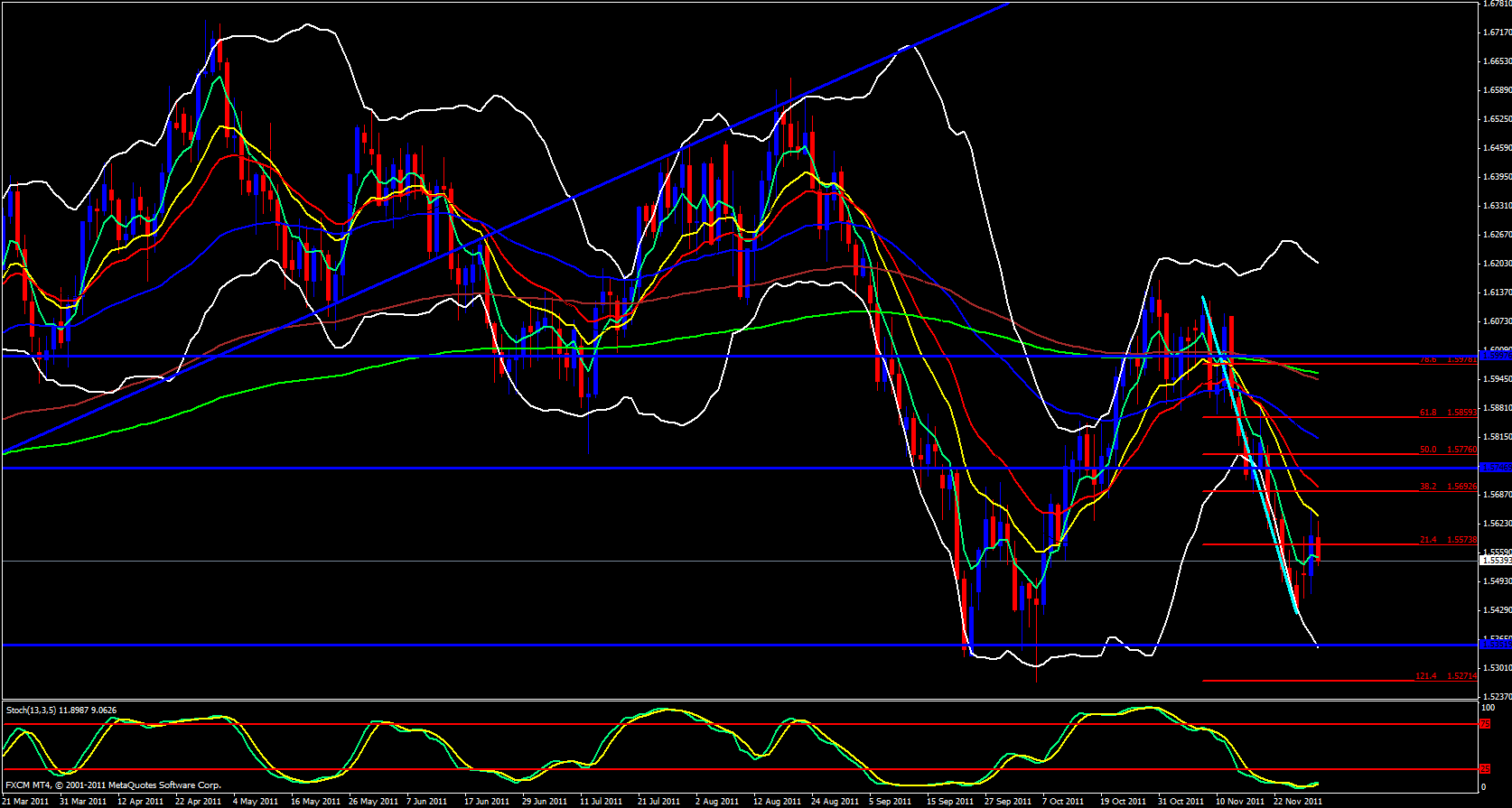Select the 5 Sep 2011 date on time axis
Image resolution: width=1512 pixels, height=808 pixels.
coord(890,802)
